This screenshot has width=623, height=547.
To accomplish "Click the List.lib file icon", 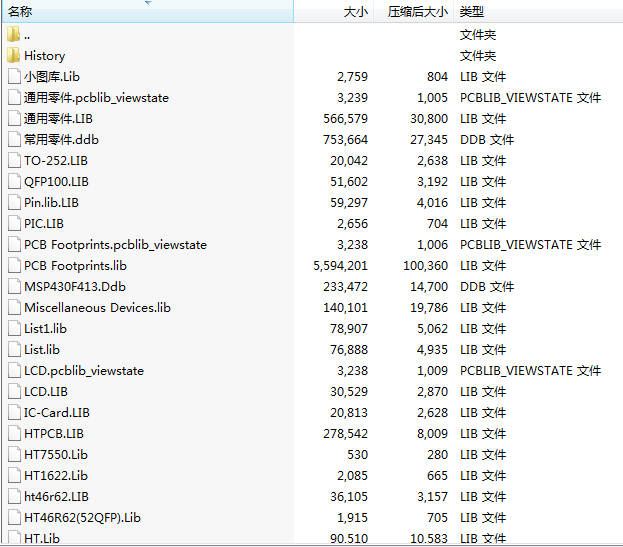I will [x=14, y=350].
